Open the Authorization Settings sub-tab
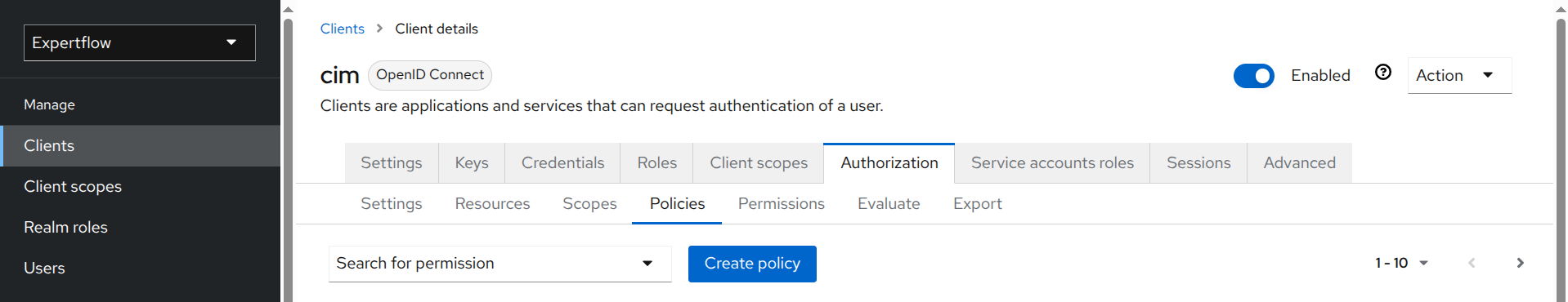Screen dimensions: 1568x302 click(x=392, y=203)
